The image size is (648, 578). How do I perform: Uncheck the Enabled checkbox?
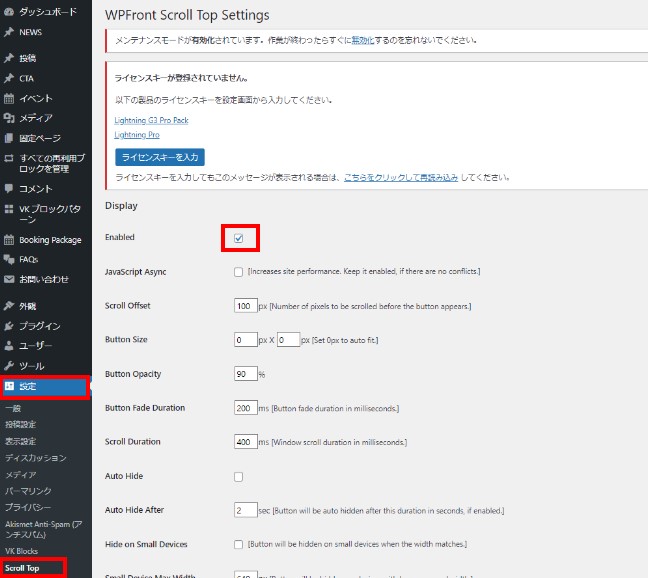click(x=238, y=238)
